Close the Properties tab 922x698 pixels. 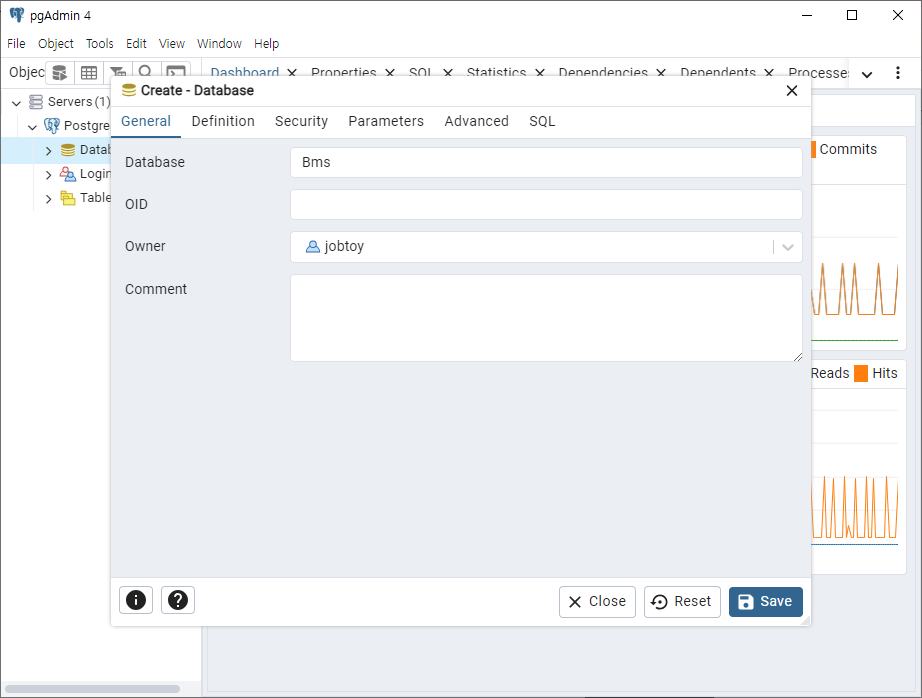(x=389, y=72)
